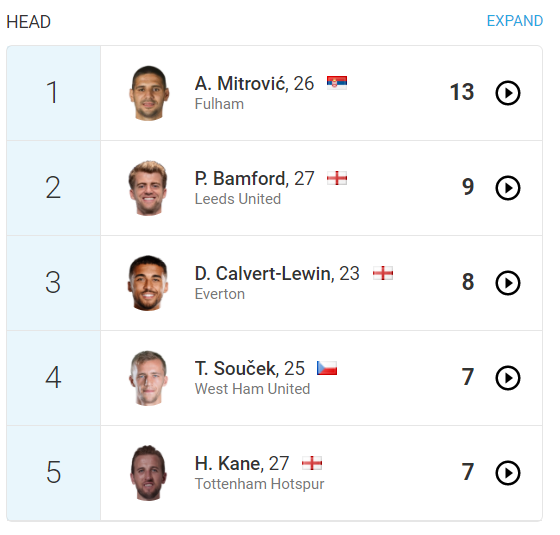The image size is (560, 535).
Task: Play Mitrović's headed goals video
Action: coord(508,93)
